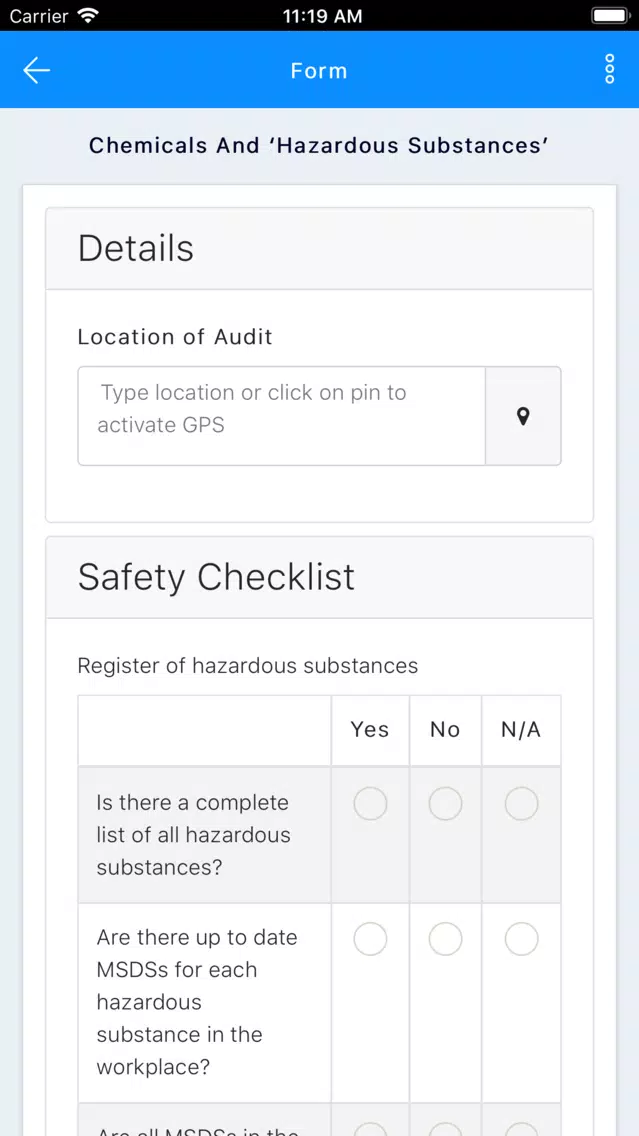This screenshot has height=1136, width=639.
Task: Activate GPS with the pin icon
Action: point(523,416)
